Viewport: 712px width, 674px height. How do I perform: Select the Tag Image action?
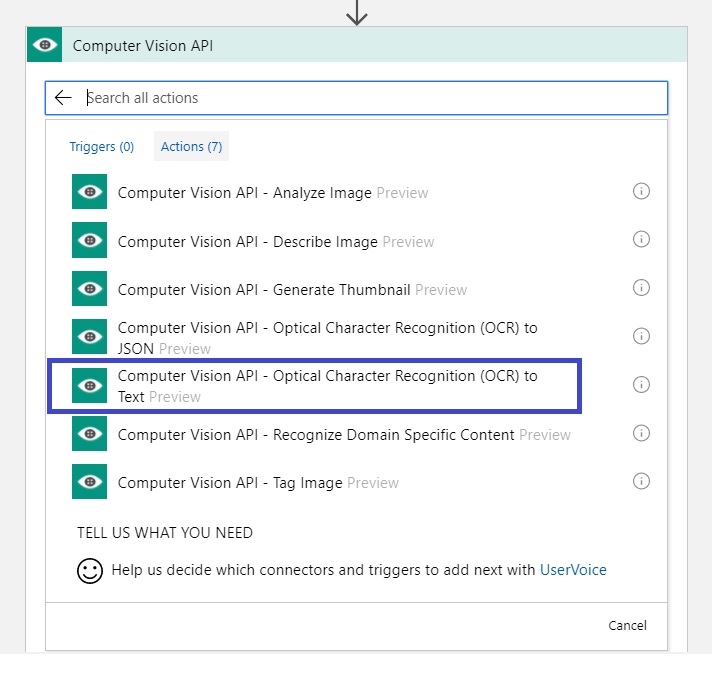point(258,482)
